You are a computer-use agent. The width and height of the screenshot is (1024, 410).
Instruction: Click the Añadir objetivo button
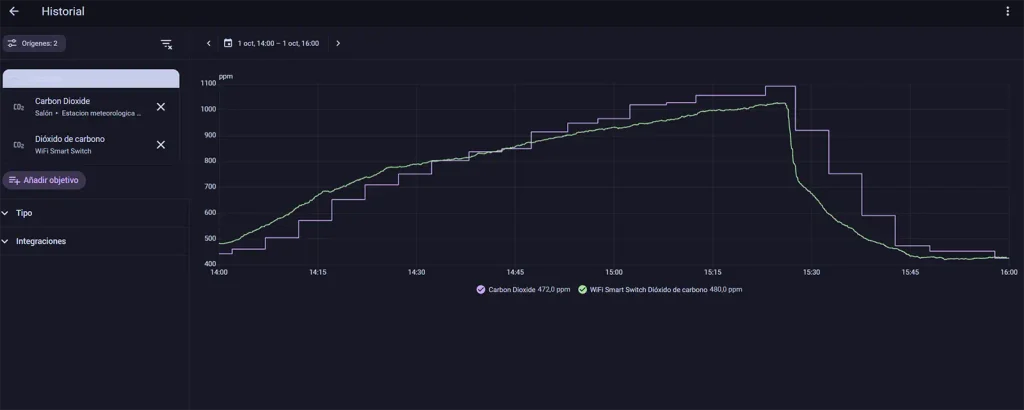click(44, 180)
